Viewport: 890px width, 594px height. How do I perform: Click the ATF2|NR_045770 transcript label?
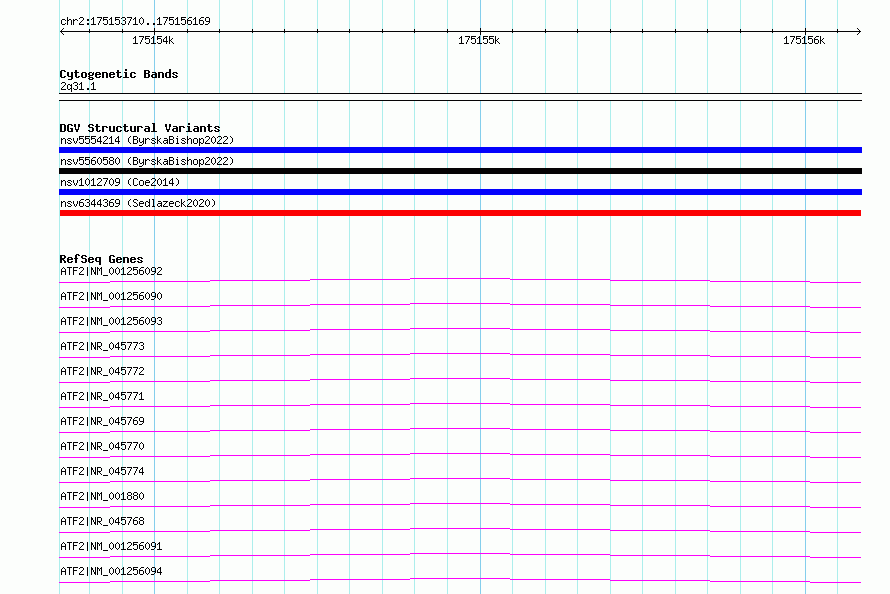coord(102,446)
